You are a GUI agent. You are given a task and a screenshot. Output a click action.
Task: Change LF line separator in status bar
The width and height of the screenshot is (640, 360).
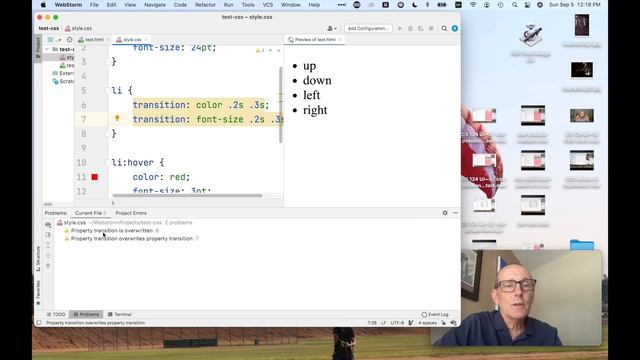384,323
